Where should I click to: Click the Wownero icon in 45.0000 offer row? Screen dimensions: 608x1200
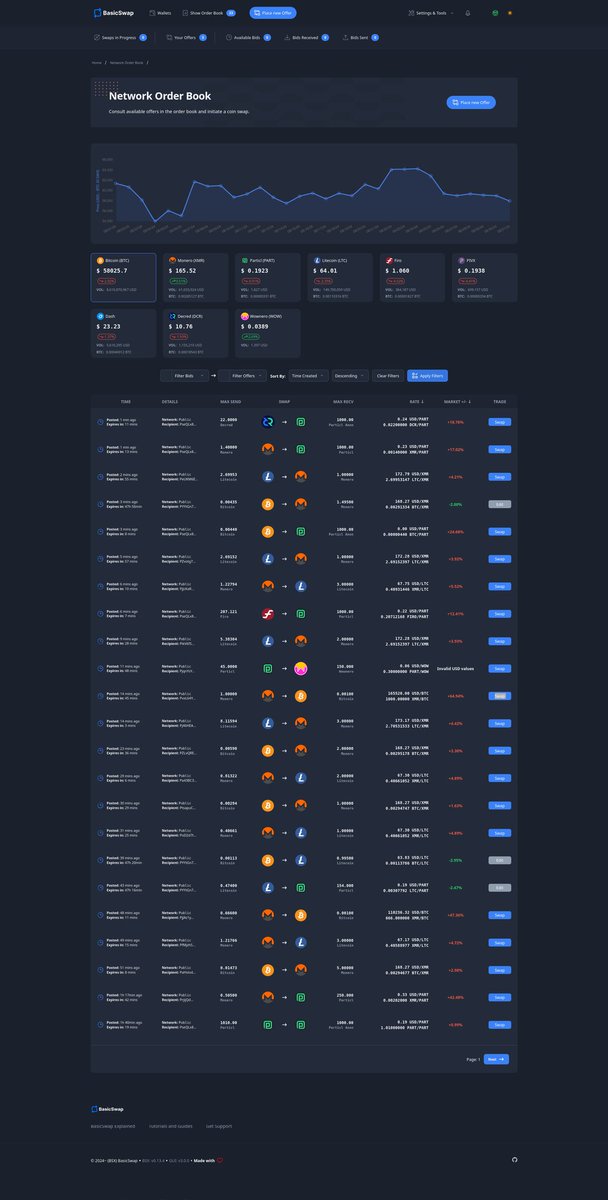[x=301, y=668]
